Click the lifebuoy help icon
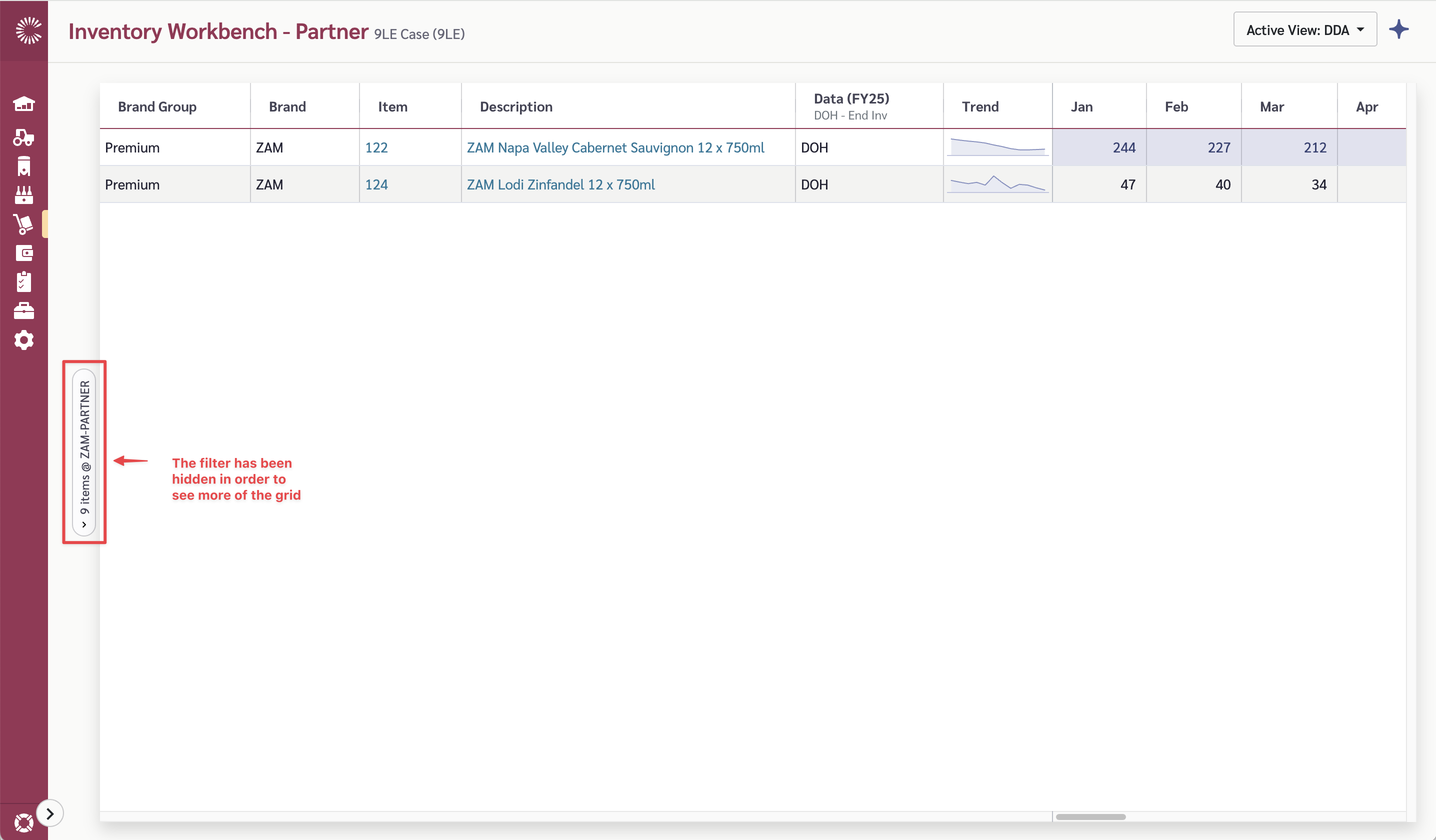 (x=24, y=823)
